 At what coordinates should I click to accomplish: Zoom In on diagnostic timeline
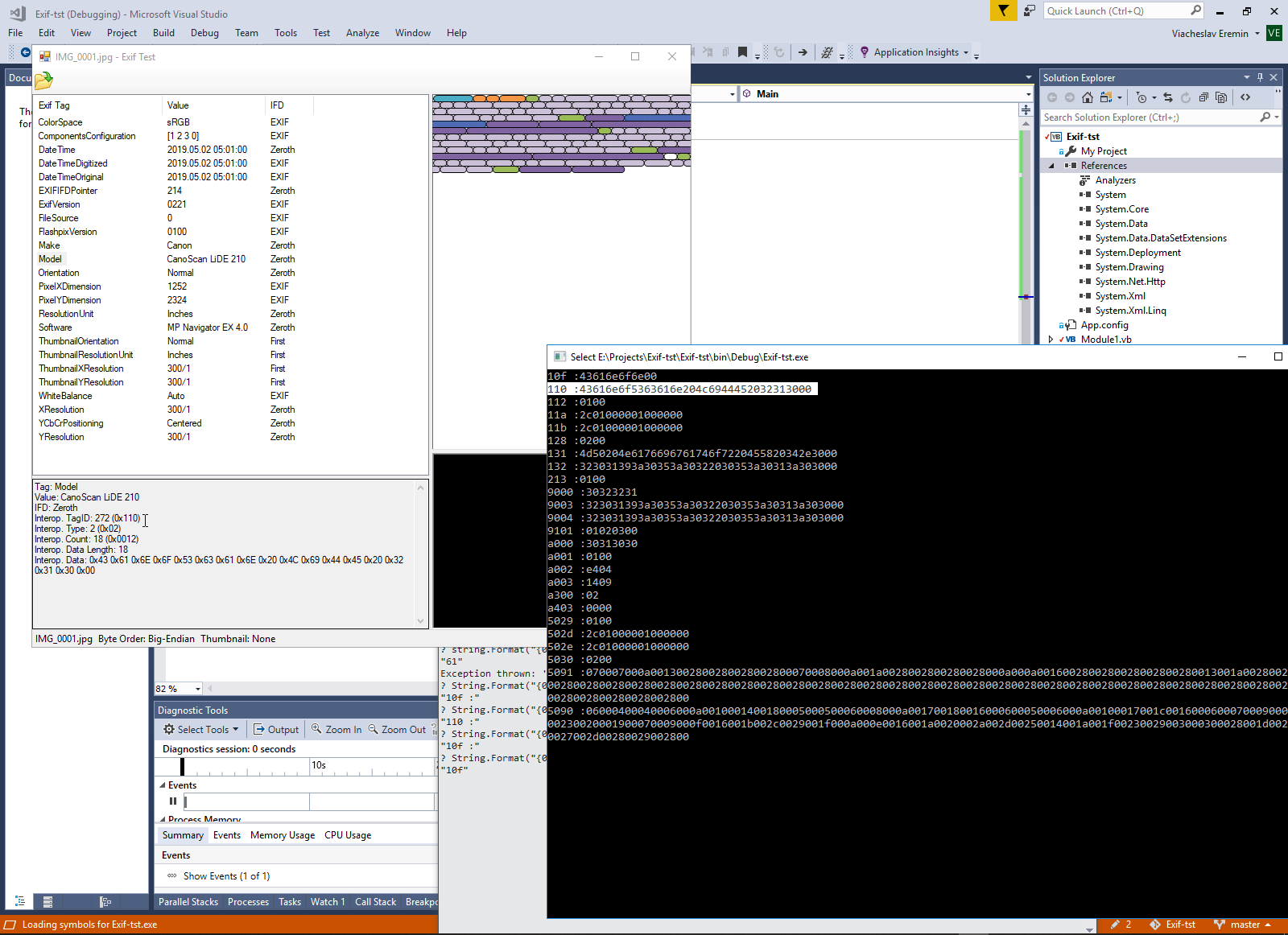(337, 730)
